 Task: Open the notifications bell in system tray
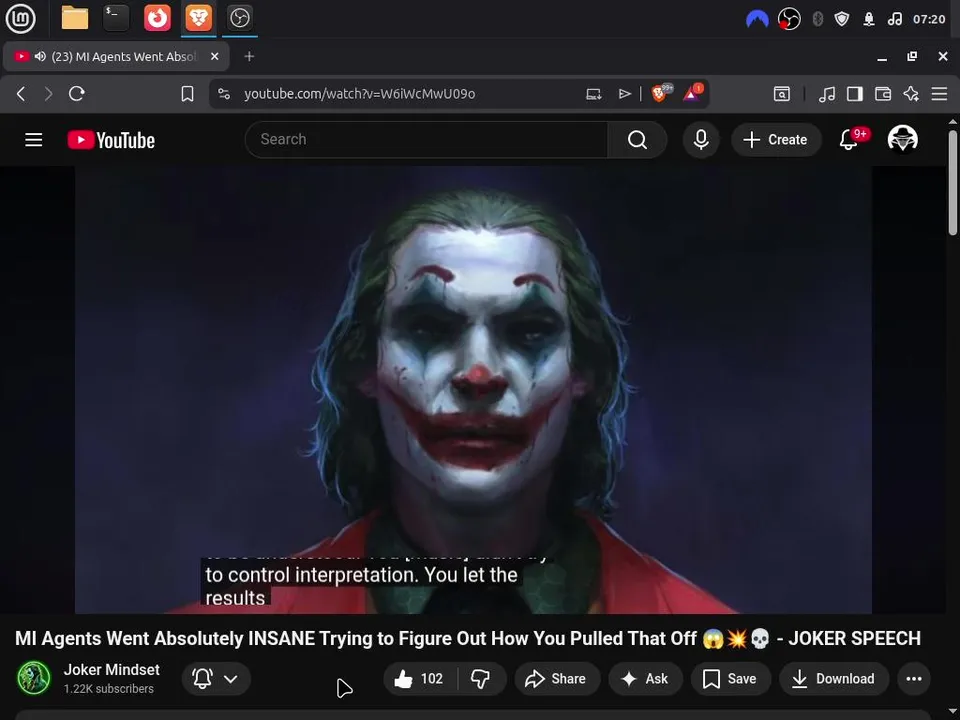[x=869, y=20]
